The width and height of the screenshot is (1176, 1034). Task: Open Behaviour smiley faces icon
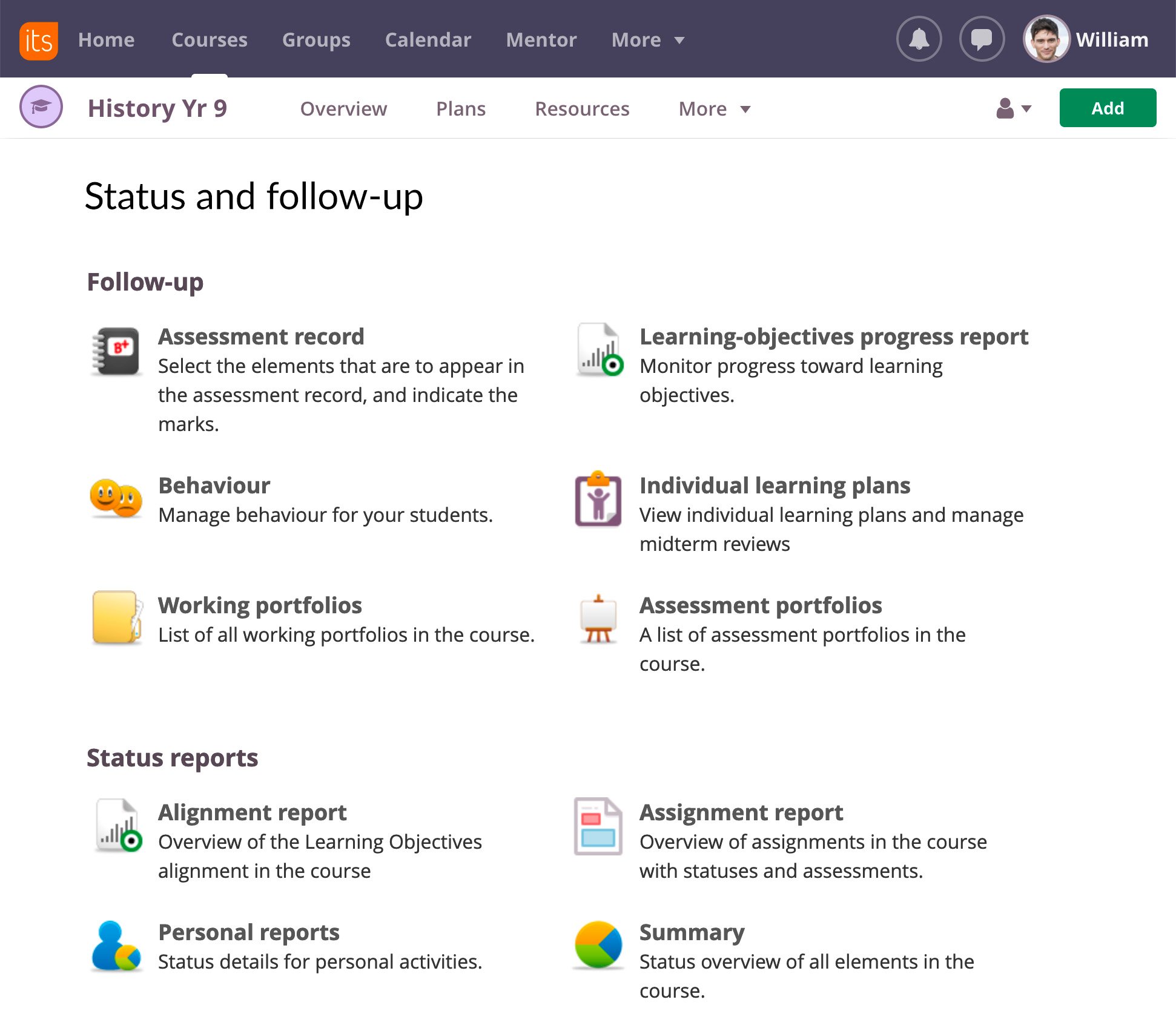click(116, 498)
